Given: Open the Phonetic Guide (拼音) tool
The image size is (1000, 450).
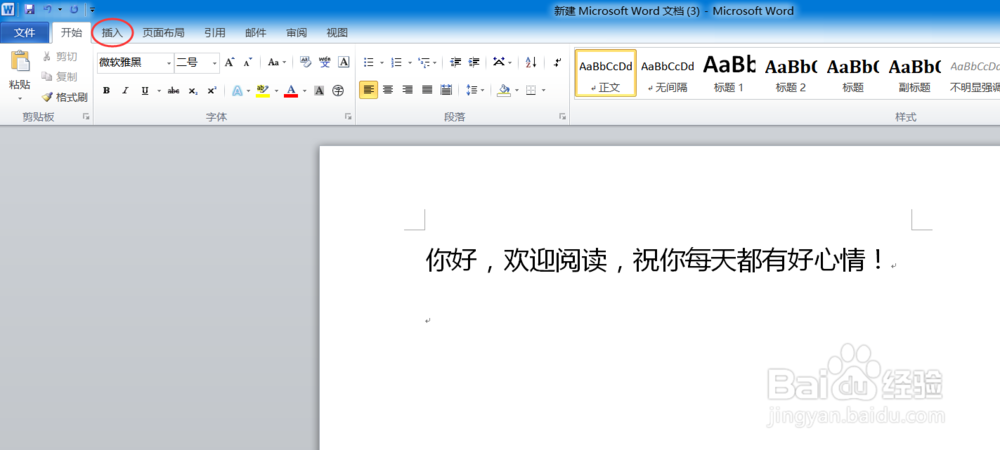Looking at the screenshot, I should pos(325,62).
